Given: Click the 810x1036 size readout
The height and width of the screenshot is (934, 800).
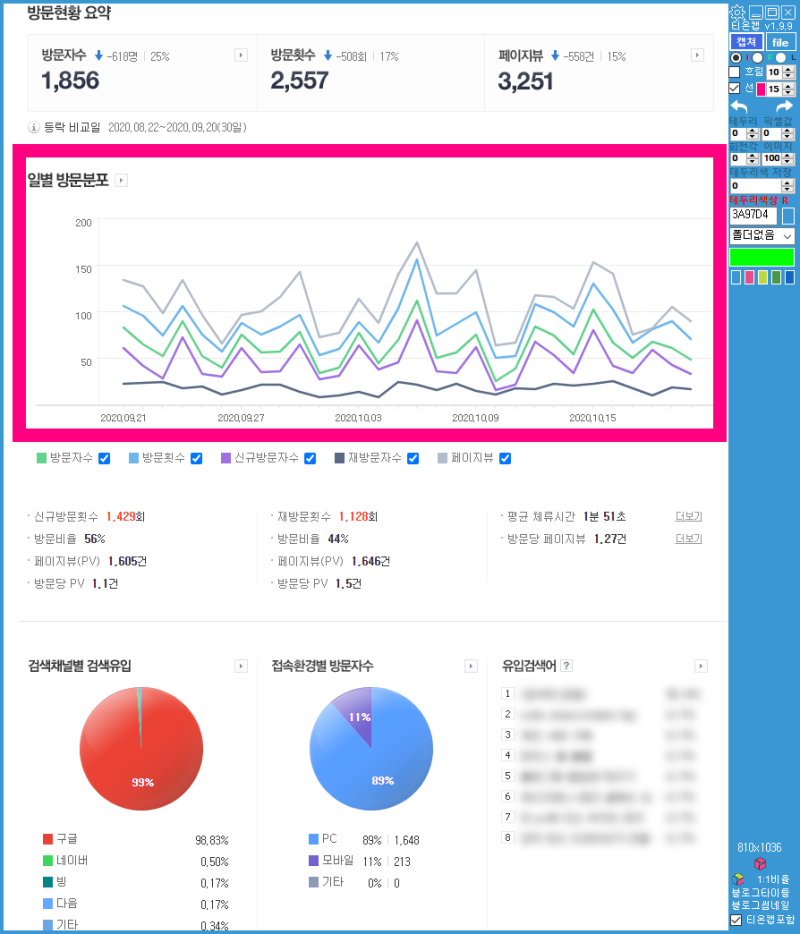Looking at the screenshot, I should tap(761, 848).
